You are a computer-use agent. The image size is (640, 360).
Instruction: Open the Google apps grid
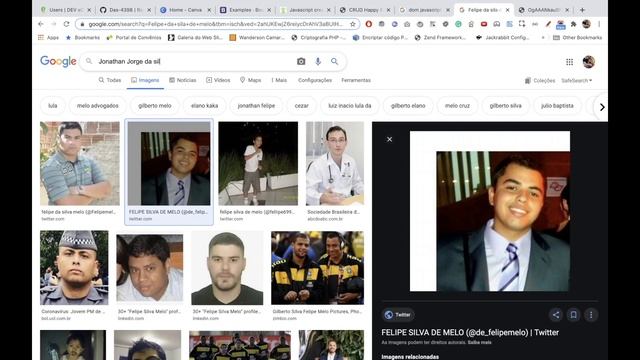pos(569,62)
